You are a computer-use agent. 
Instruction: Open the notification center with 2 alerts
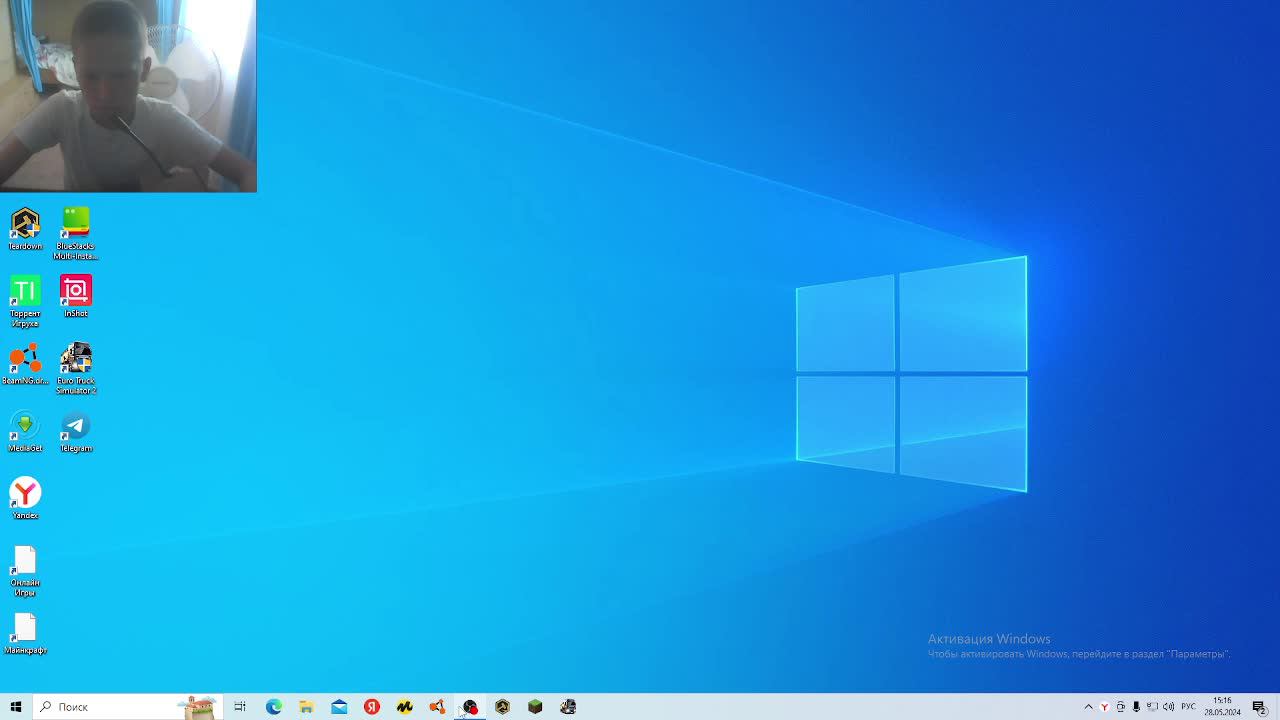1259,707
